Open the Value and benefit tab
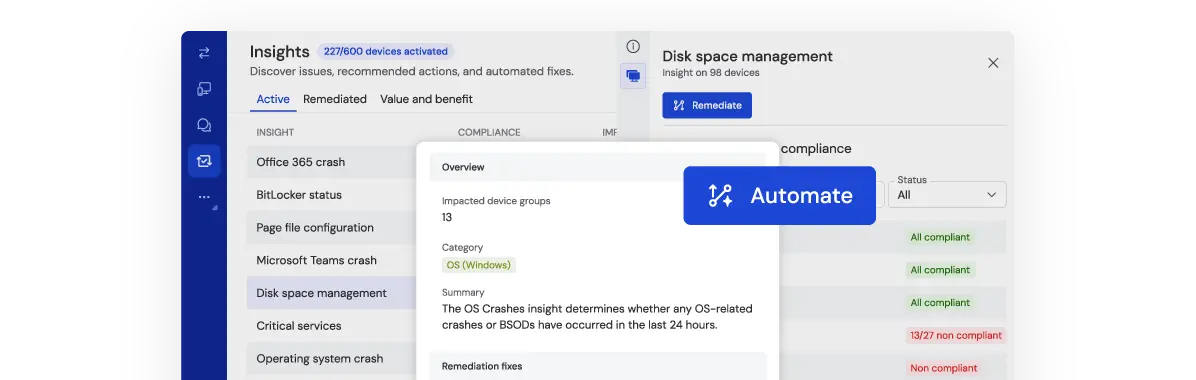This screenshot has width=1196, height=380. 426,99
